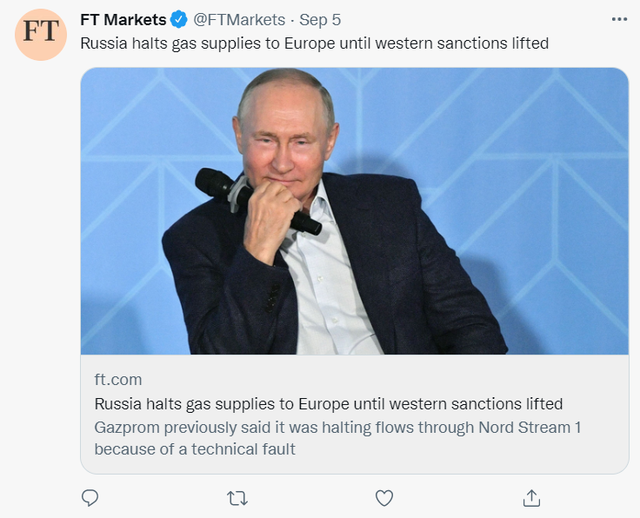The image size is (640, 518).
Task: Share the tweet via the share icon
Action: [x=532, y=497]
